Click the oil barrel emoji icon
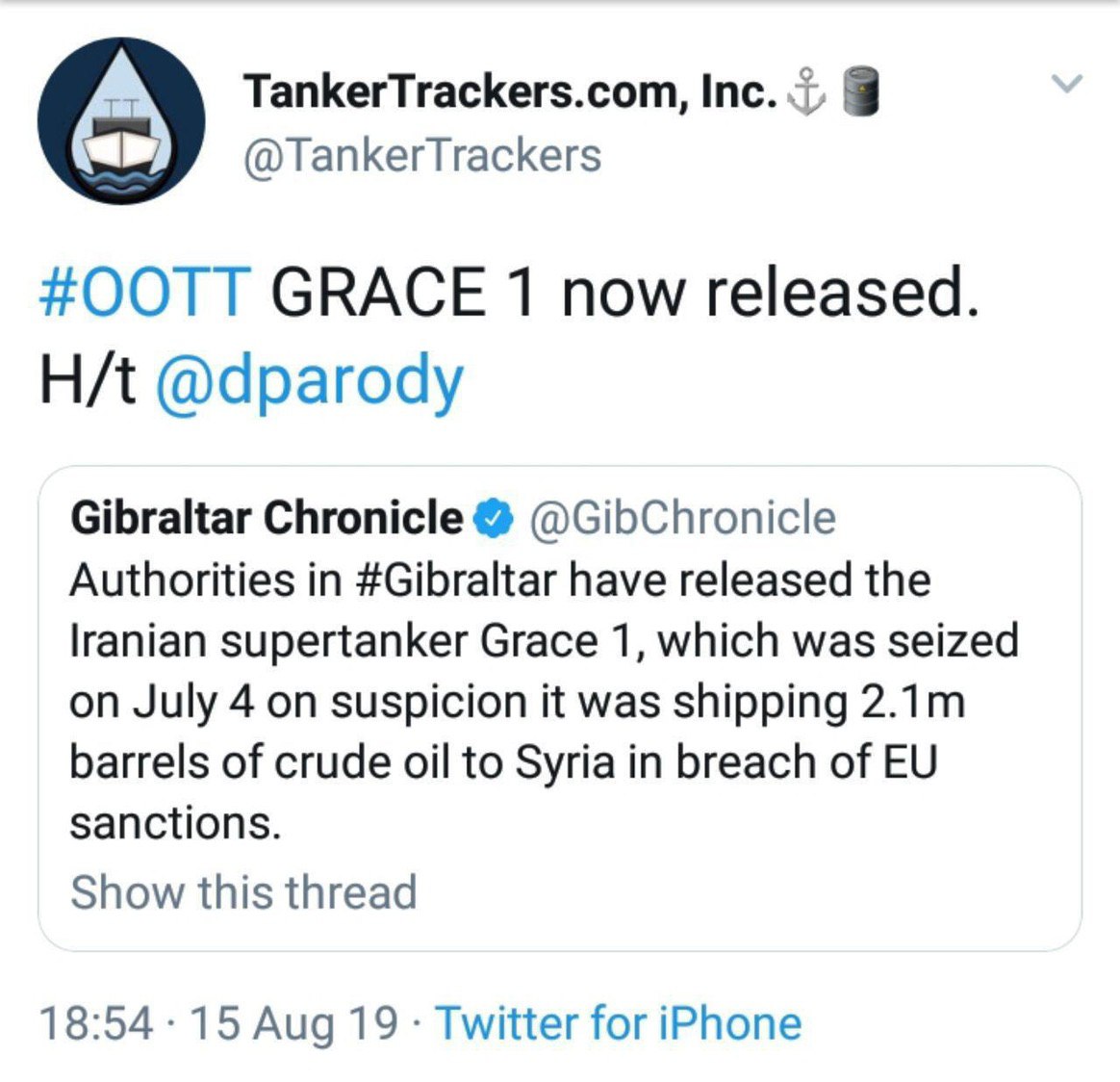 click(861, 92)
